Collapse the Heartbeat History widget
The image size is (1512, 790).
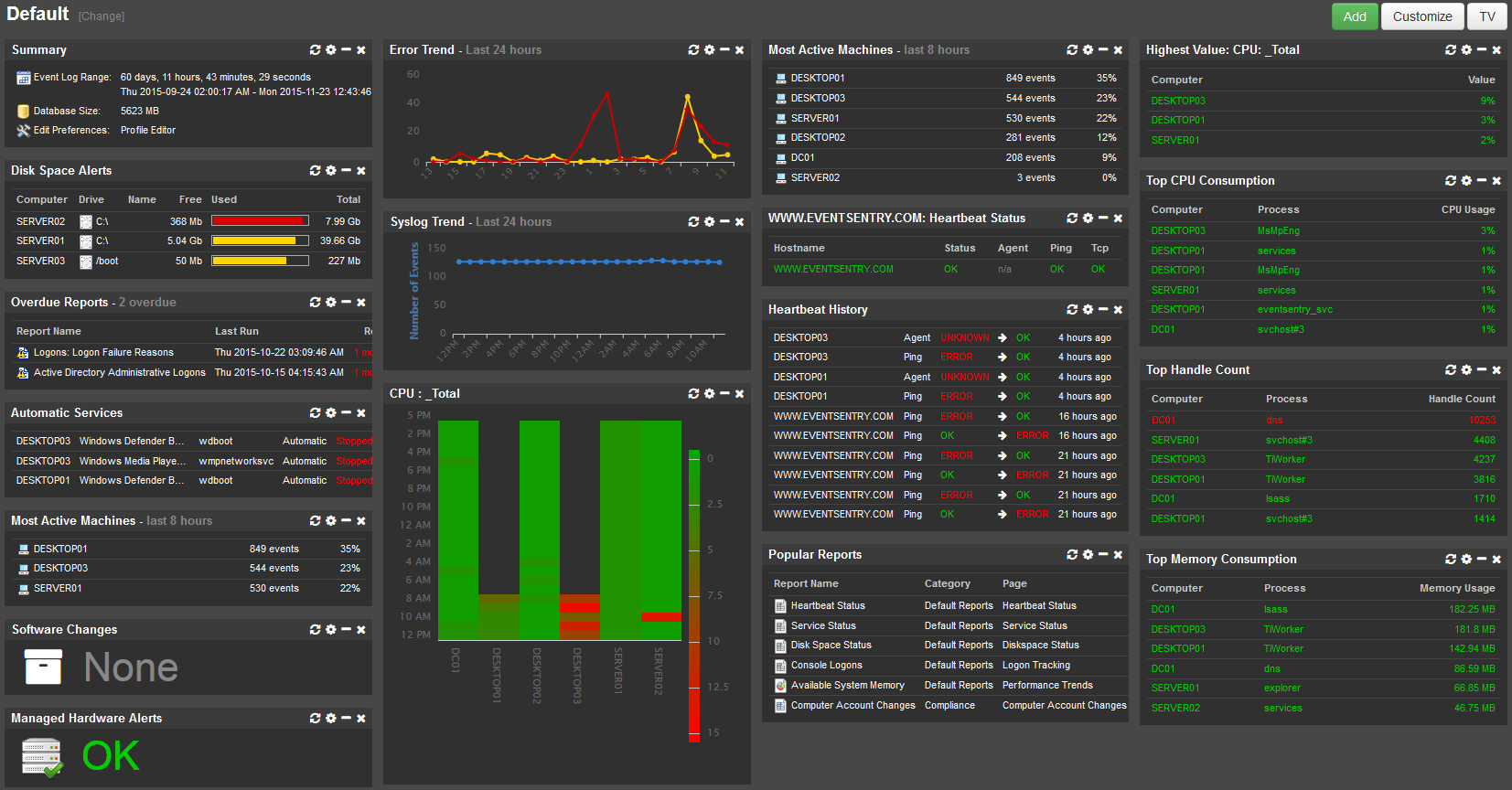1103,310
